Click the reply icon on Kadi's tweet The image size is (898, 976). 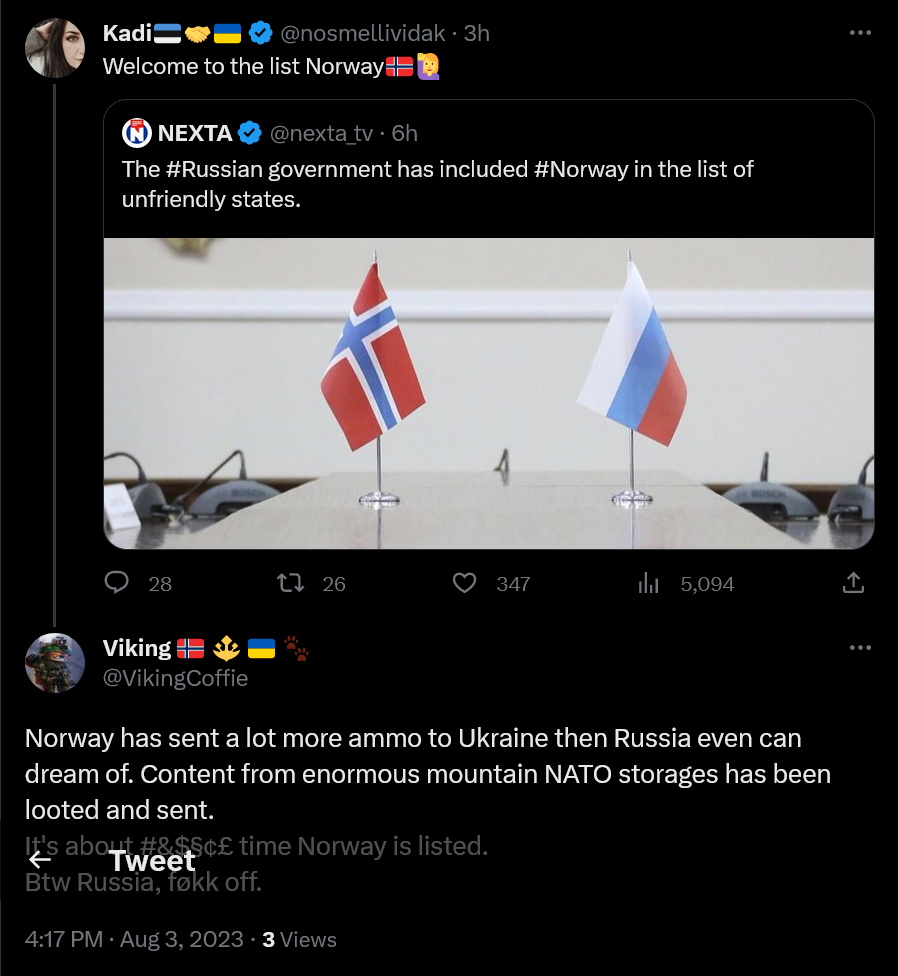click(118, 583)
